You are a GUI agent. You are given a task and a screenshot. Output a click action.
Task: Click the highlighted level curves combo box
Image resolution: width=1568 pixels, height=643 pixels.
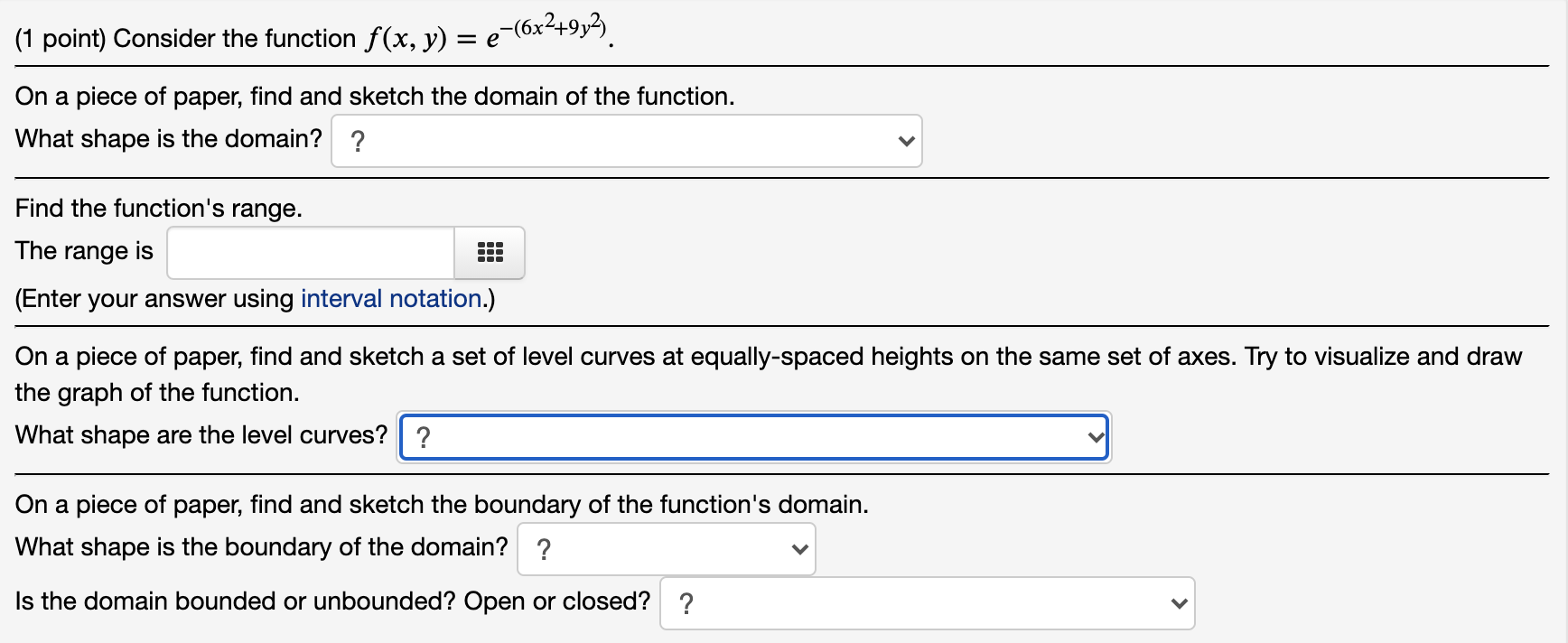754,437
